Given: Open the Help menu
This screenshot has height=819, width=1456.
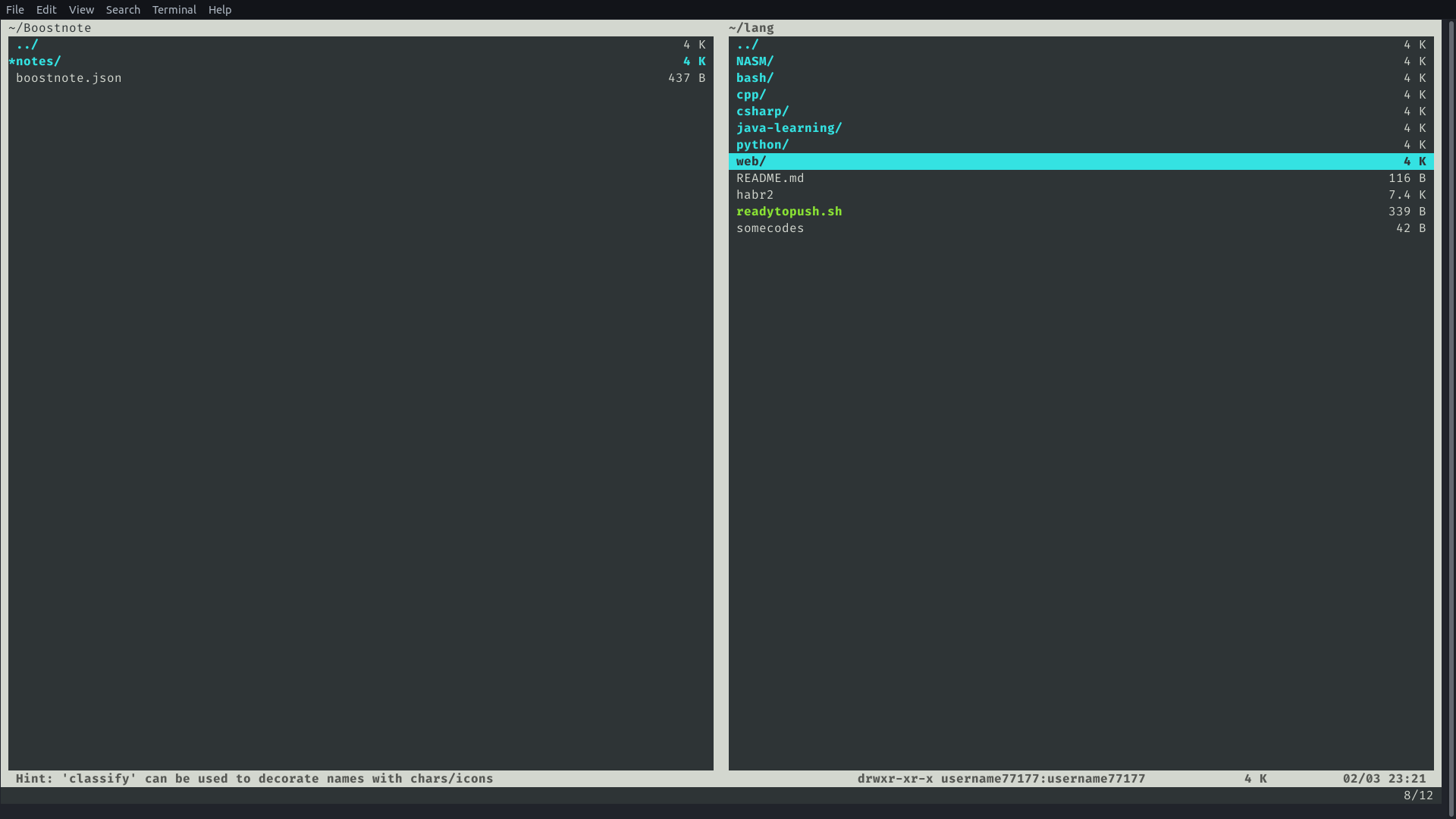Looking at the screenshot, I should [x=220, y=10].
